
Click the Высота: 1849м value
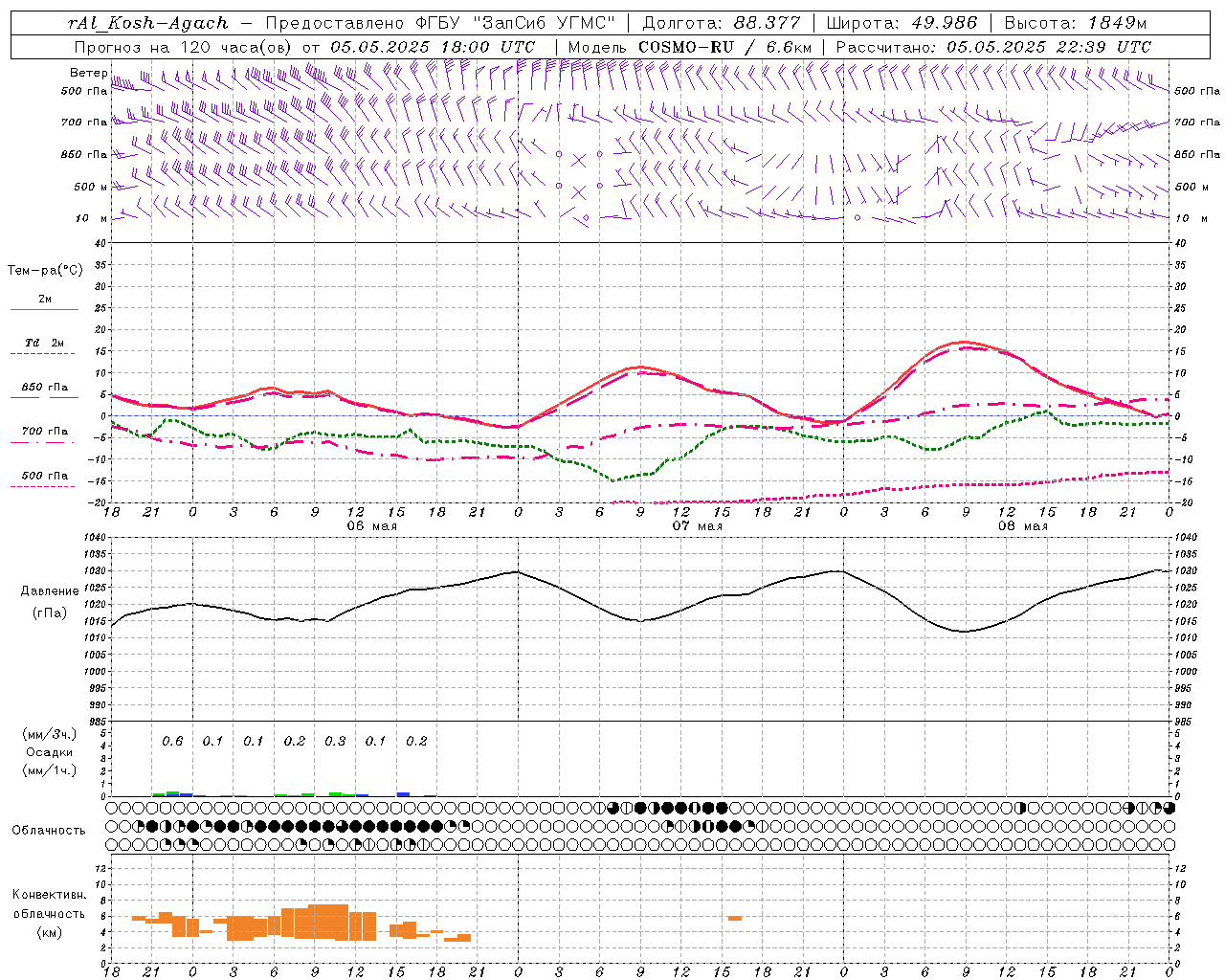coord(1076,23)
